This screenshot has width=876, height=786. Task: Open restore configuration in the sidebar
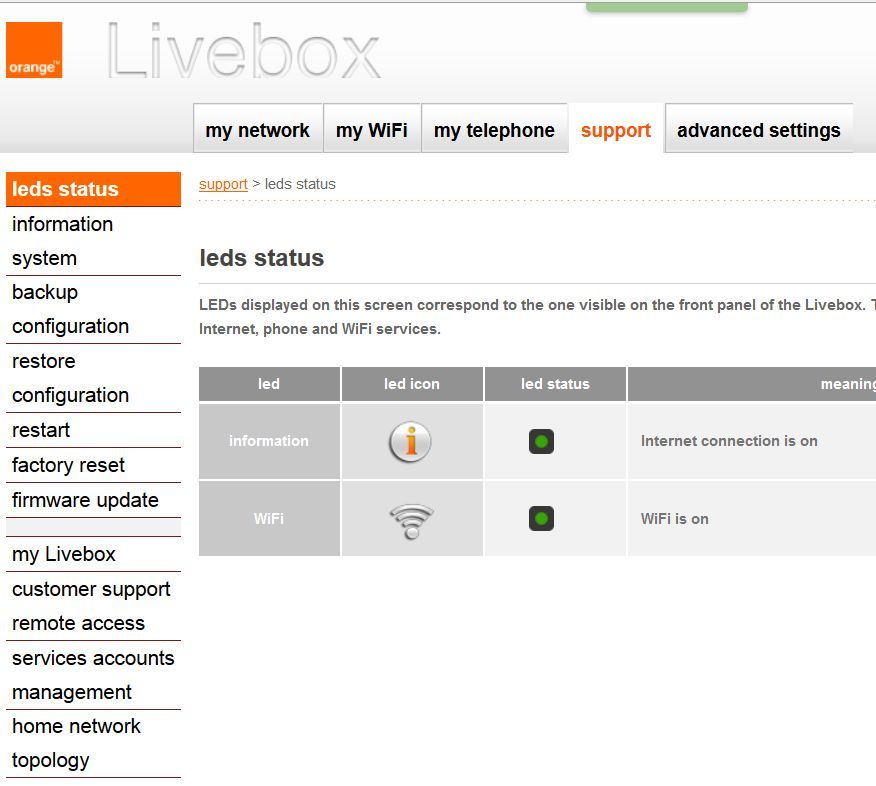click(93, 378)
